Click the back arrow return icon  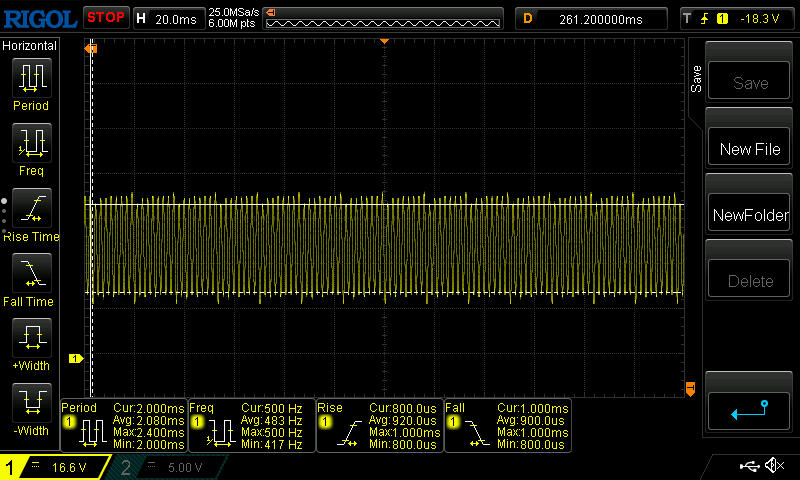[749, 409]
